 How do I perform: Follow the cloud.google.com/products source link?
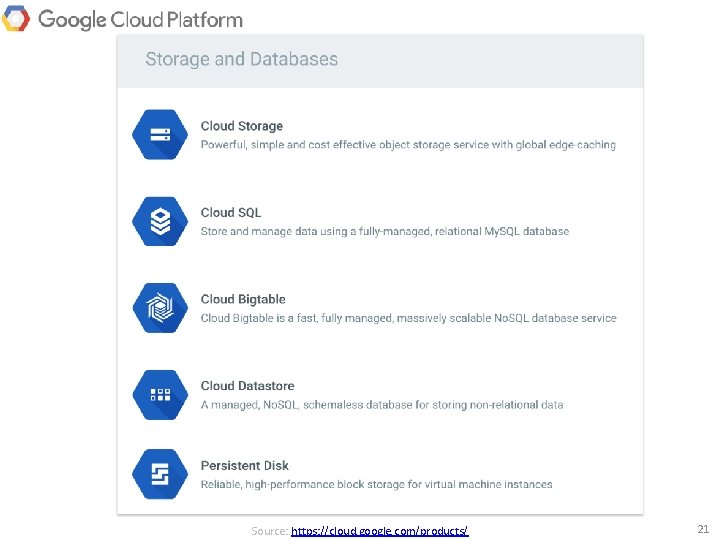(x=380, y=531)
